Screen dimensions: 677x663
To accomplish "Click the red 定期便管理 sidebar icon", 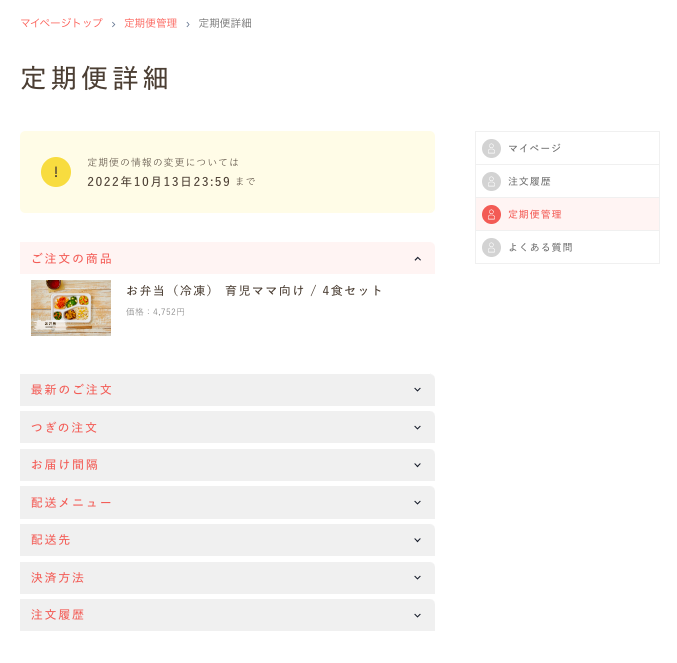I will tap(491, 215).
